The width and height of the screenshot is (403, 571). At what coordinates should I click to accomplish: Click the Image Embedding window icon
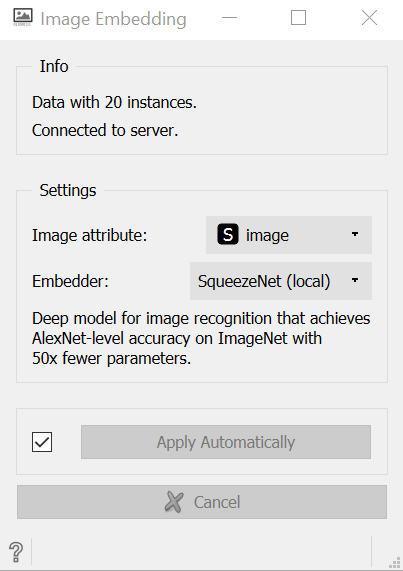(x=23, y=17)
